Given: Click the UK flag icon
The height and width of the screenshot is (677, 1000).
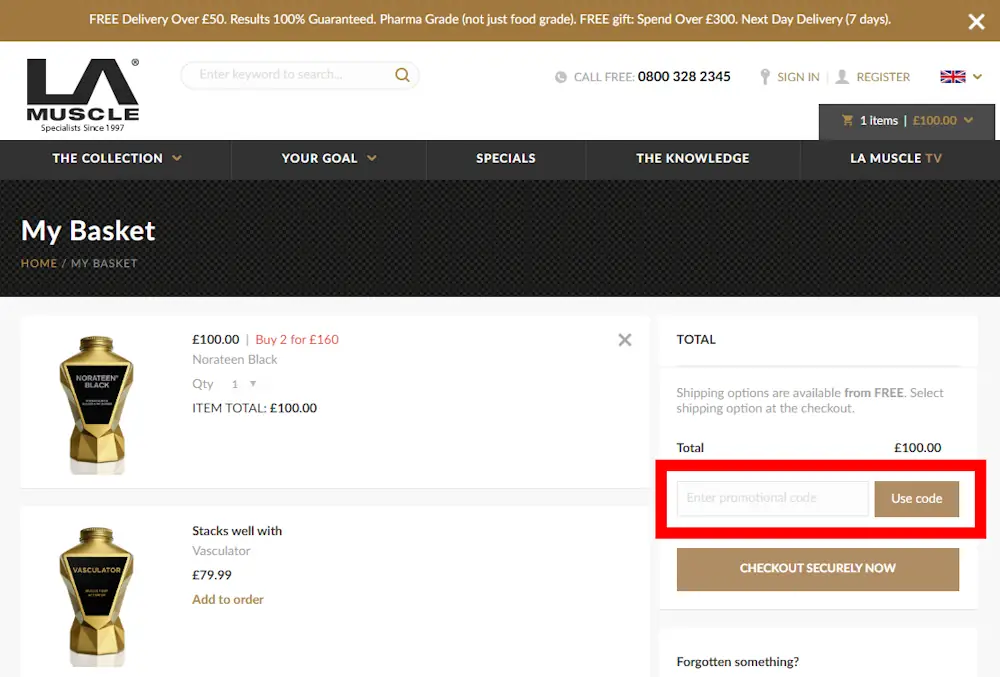Looking at the screenshot, I should (953, 76).
